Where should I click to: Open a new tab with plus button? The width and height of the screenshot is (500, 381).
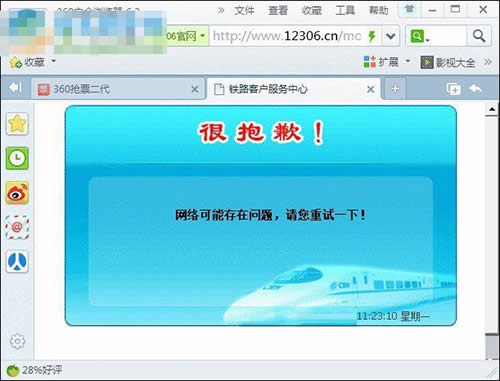395,89
